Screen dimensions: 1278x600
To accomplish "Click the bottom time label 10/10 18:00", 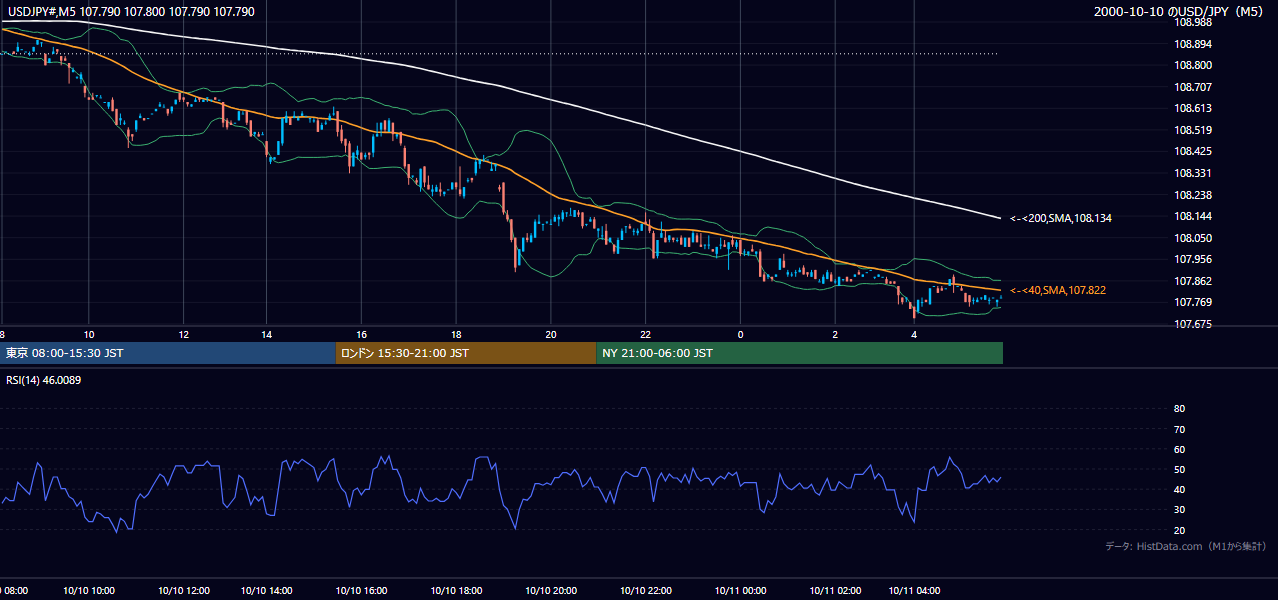I will 456,591.
